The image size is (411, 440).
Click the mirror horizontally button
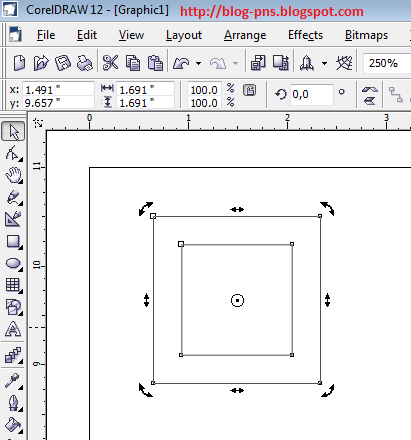point(370,89)
